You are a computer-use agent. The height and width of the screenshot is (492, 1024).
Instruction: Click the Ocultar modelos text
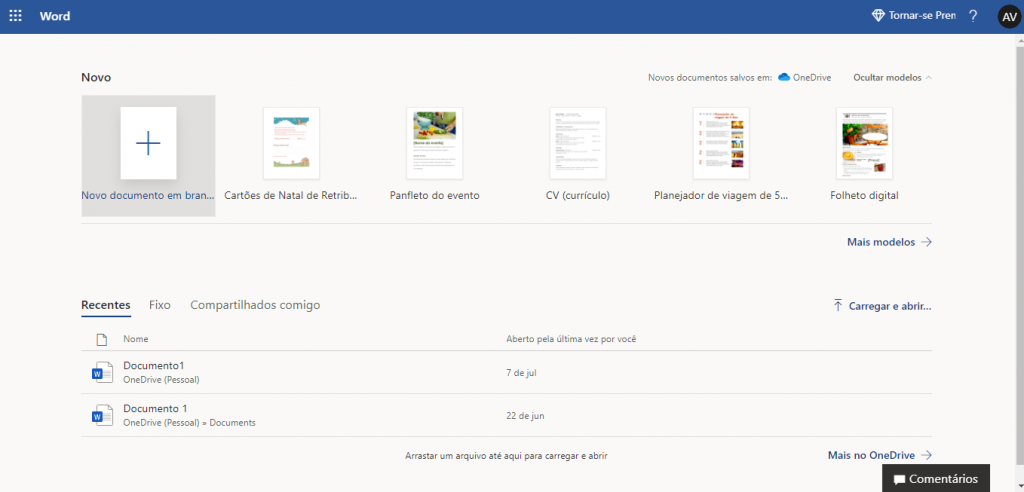click(888, 78)
